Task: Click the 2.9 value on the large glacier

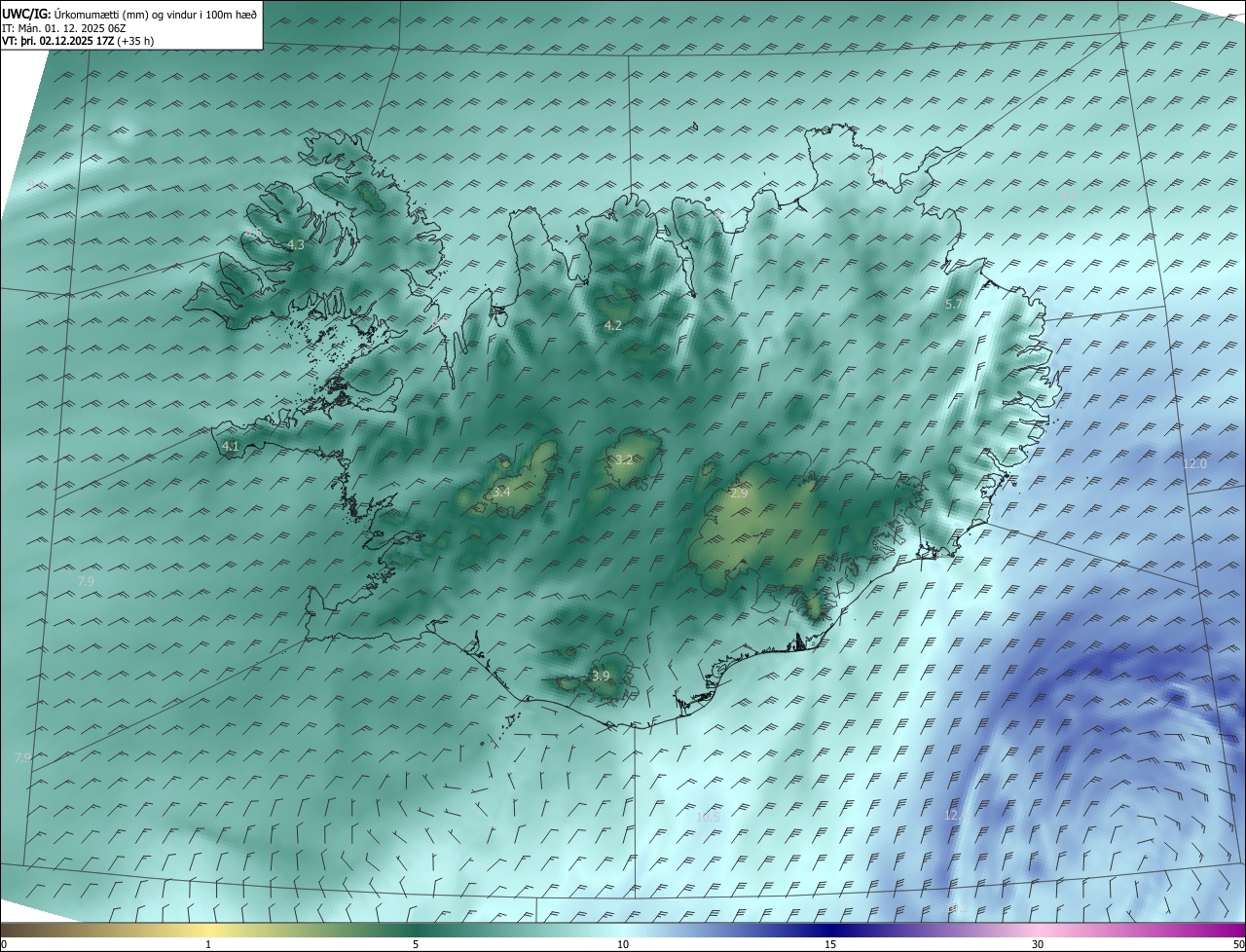Action: [739, 494]
